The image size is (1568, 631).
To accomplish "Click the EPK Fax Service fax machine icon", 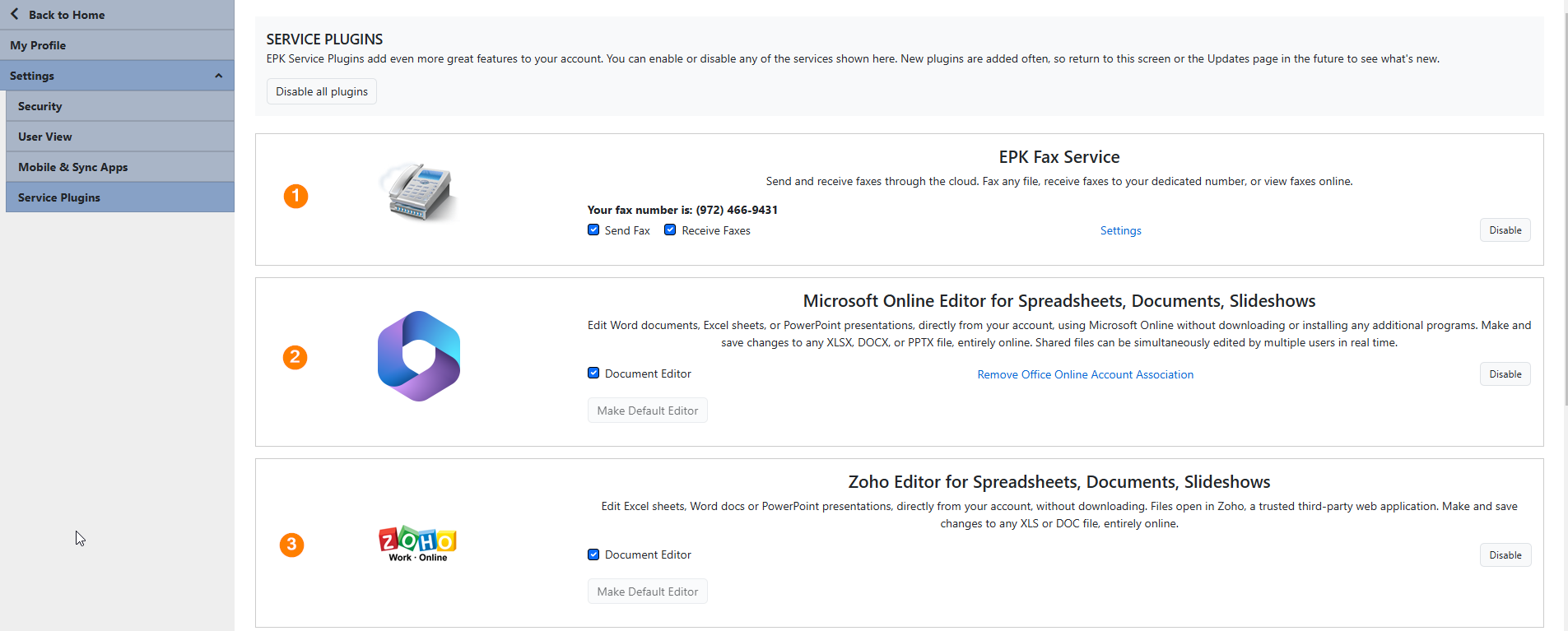I will [419, 192].
